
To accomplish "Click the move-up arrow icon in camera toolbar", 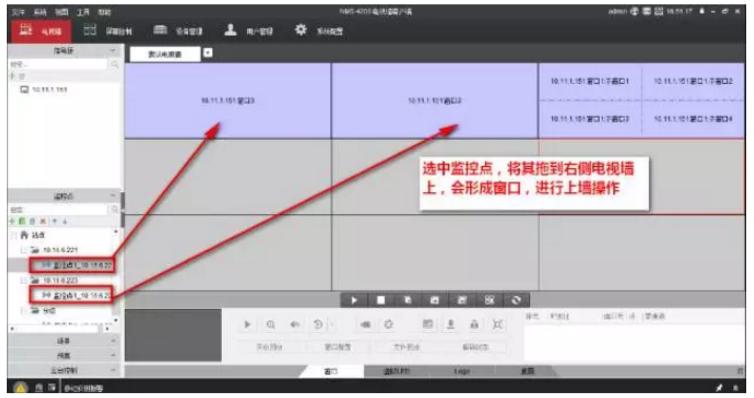I will 54,221.
